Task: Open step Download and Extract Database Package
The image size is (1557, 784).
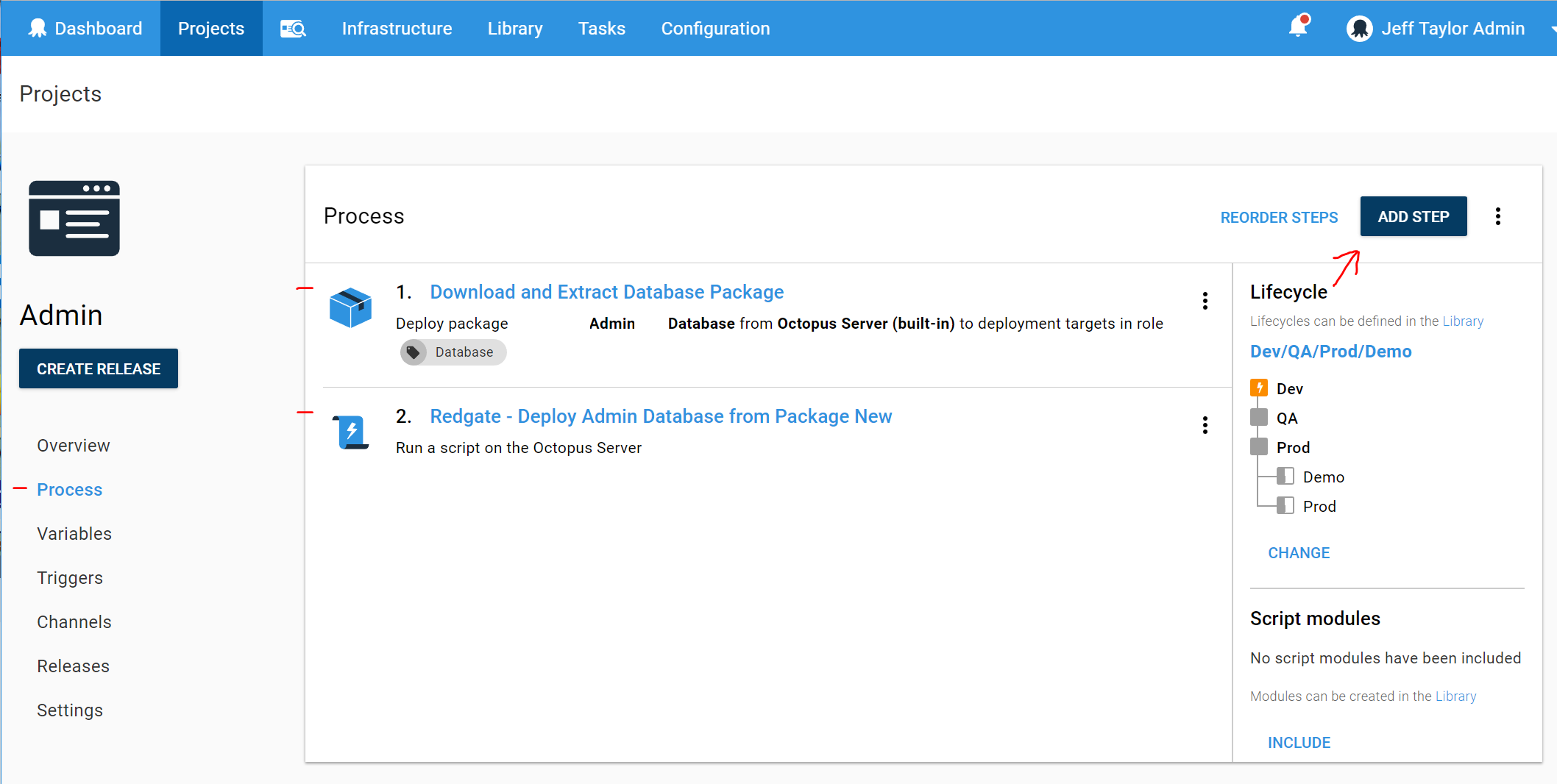Action: [607, 292]
